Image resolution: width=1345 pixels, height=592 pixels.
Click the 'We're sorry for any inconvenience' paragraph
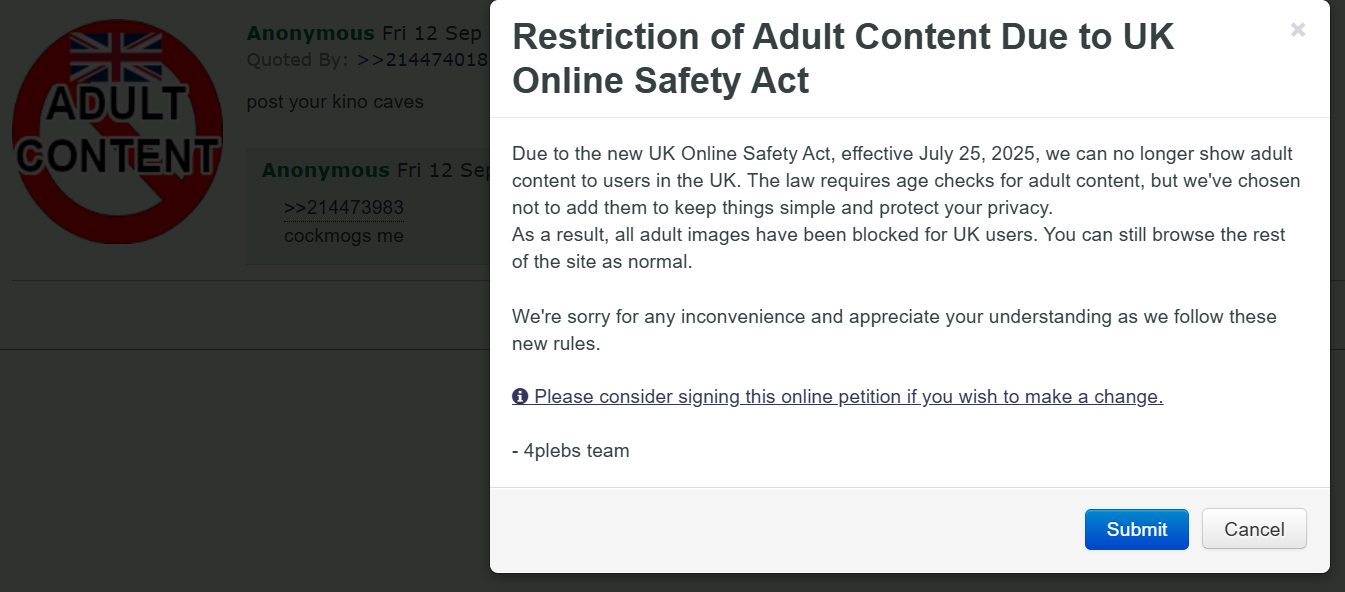click(894, 330)
